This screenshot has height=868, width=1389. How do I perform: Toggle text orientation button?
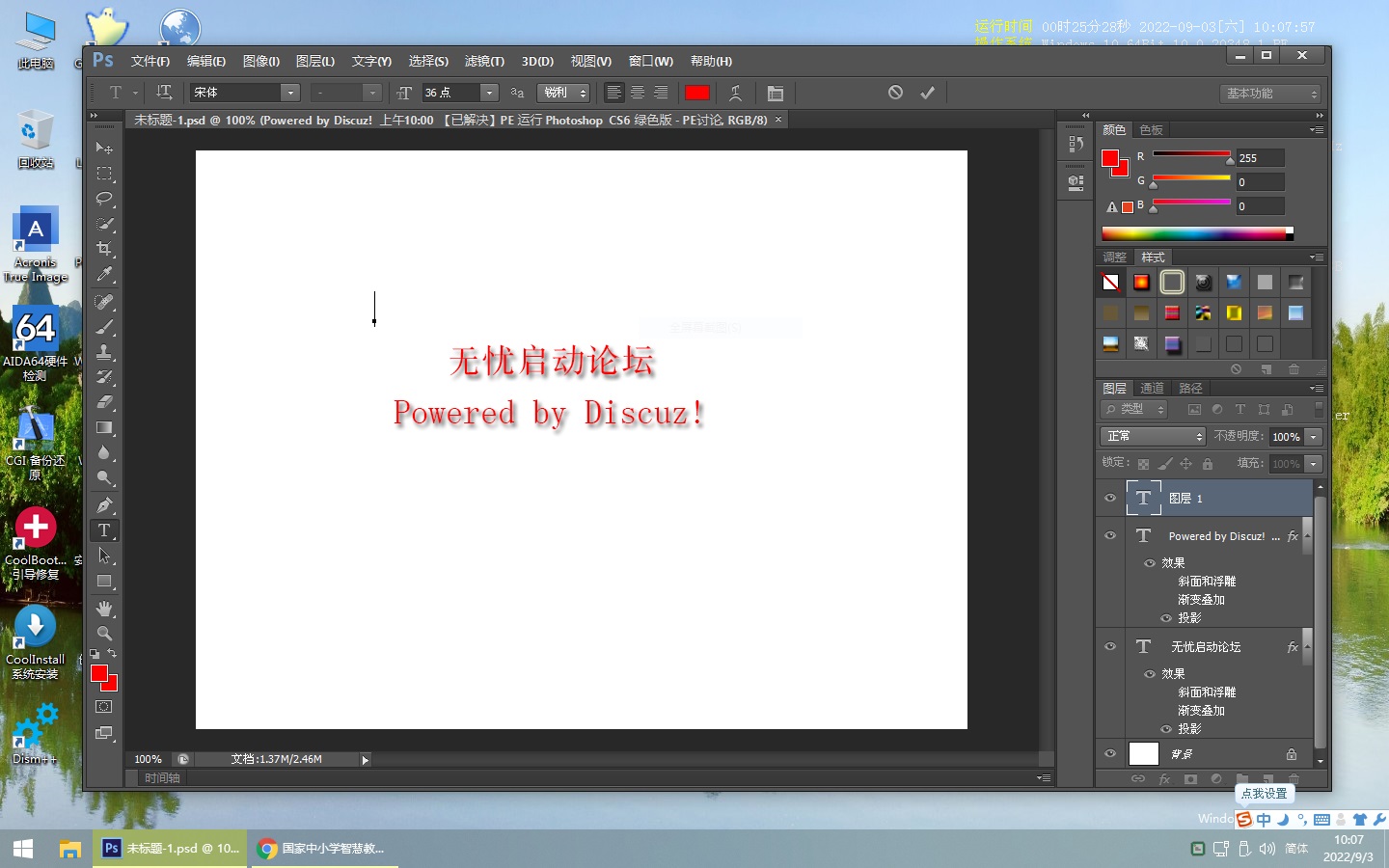click(x=164, y=93)
